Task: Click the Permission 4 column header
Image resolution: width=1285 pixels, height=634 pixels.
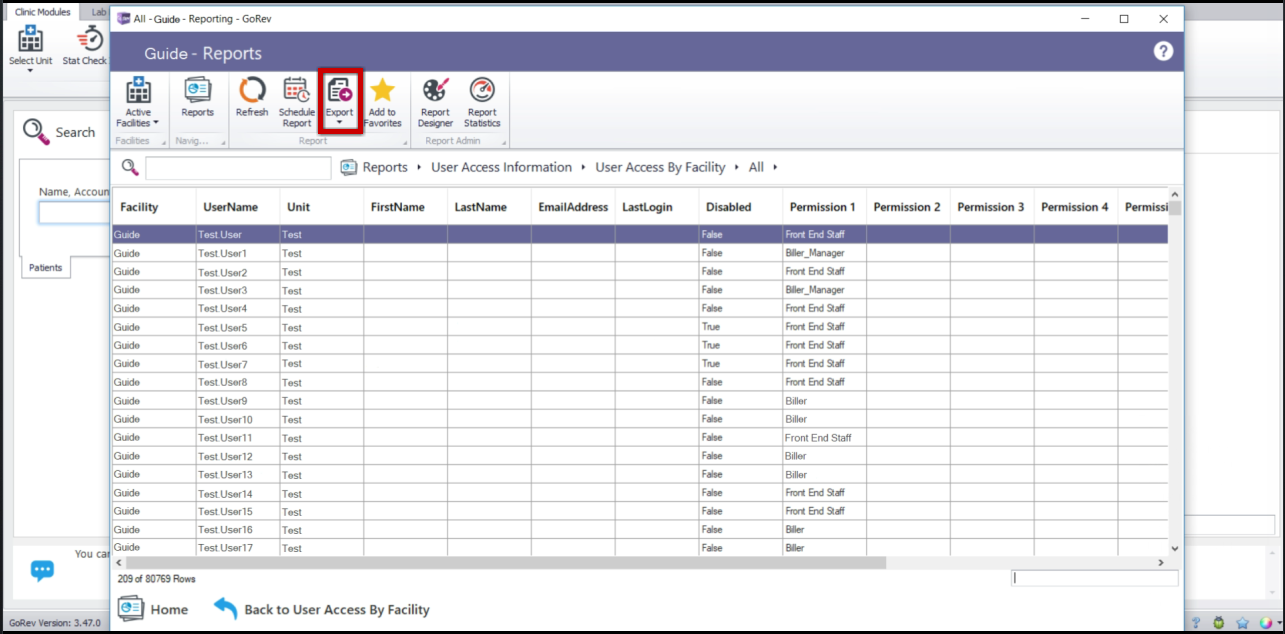Action: (x=1076, y=207)
